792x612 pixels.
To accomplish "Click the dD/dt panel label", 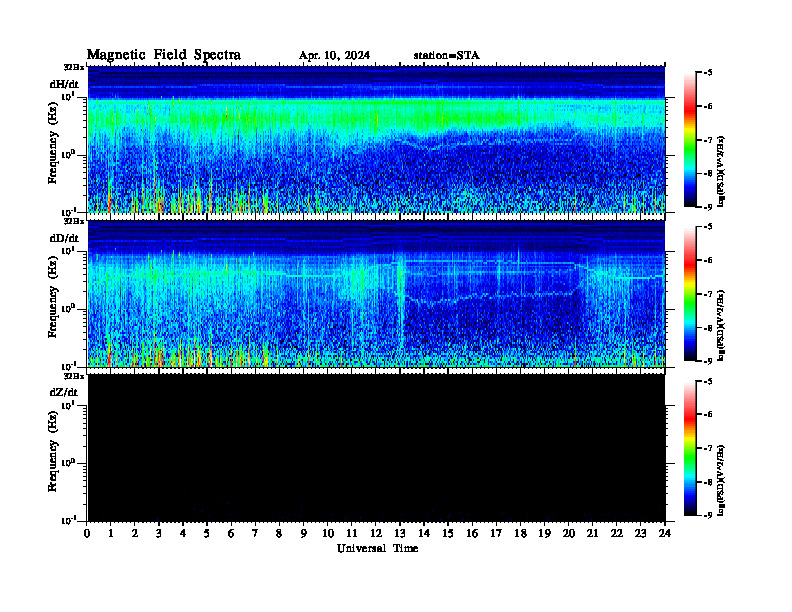I will click(64, 238).
